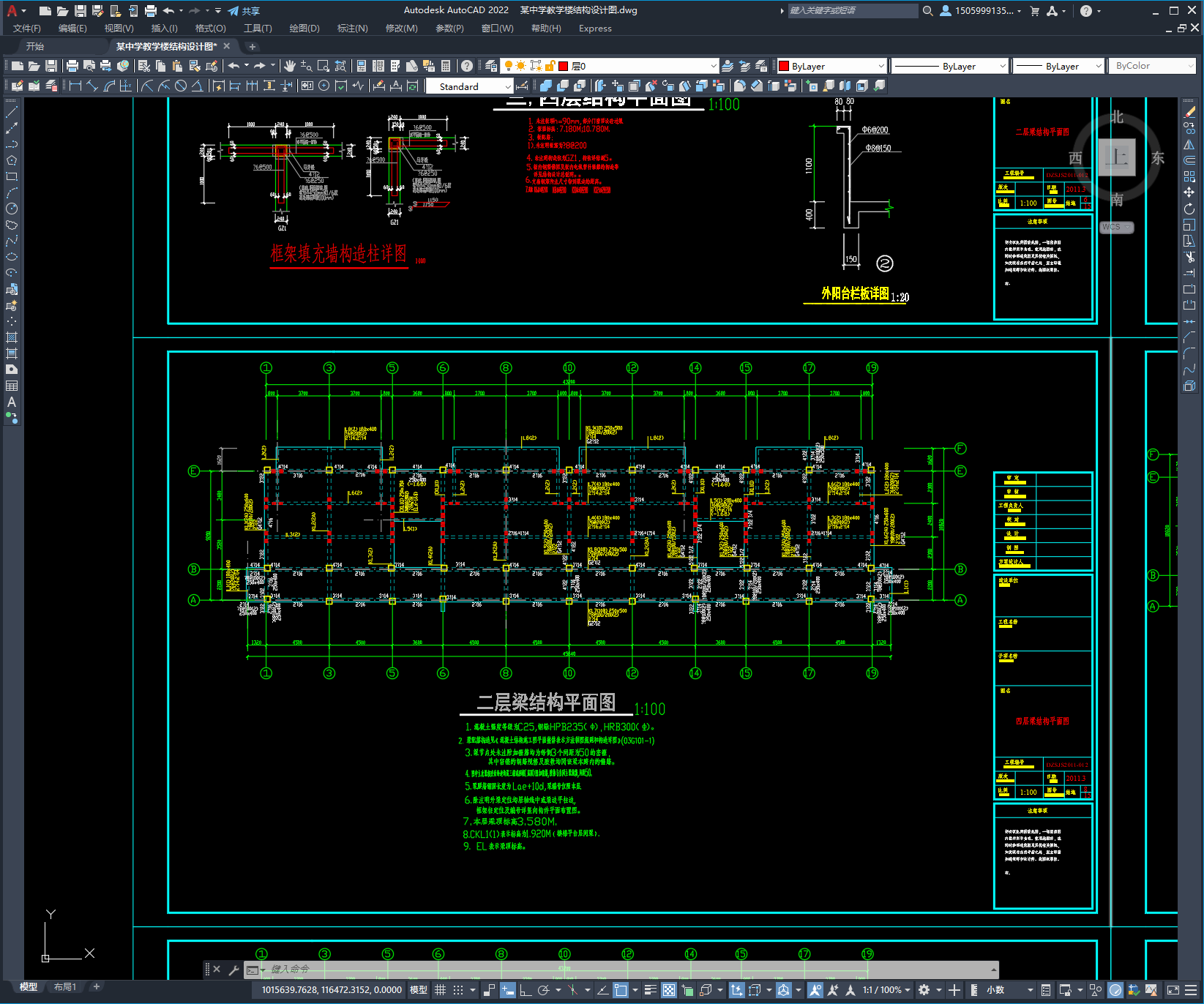
Task: Toggle Ortho mode in status bar
Action: (x=526, y=989)
